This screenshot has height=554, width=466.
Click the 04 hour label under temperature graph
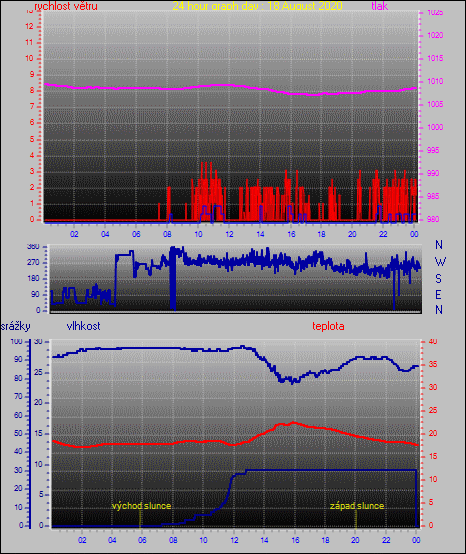click(x=112, y=540)
